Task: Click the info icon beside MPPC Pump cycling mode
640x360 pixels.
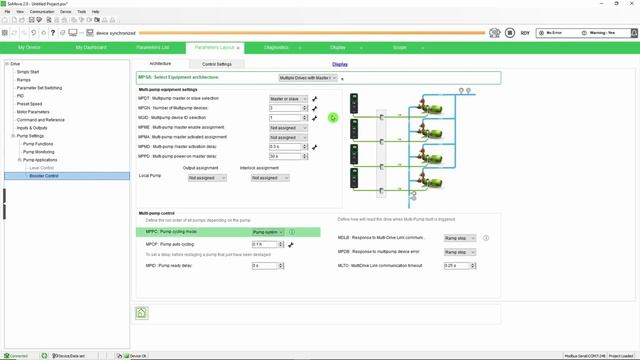Action: (292, 232)
